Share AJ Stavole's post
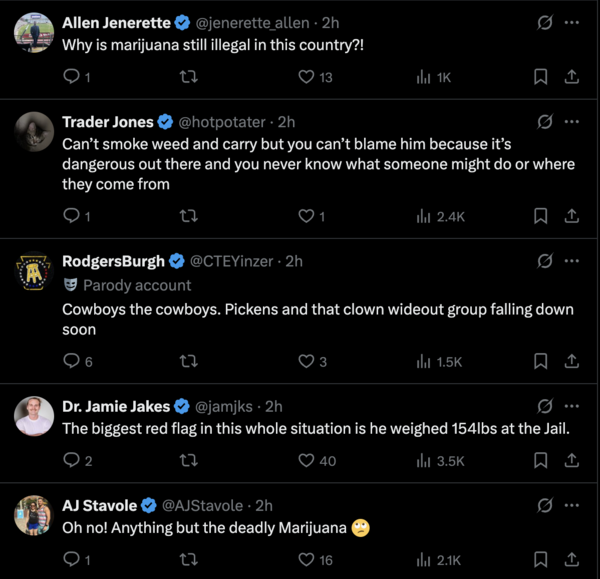Screen dimensions: 600x579 (572, 560)
